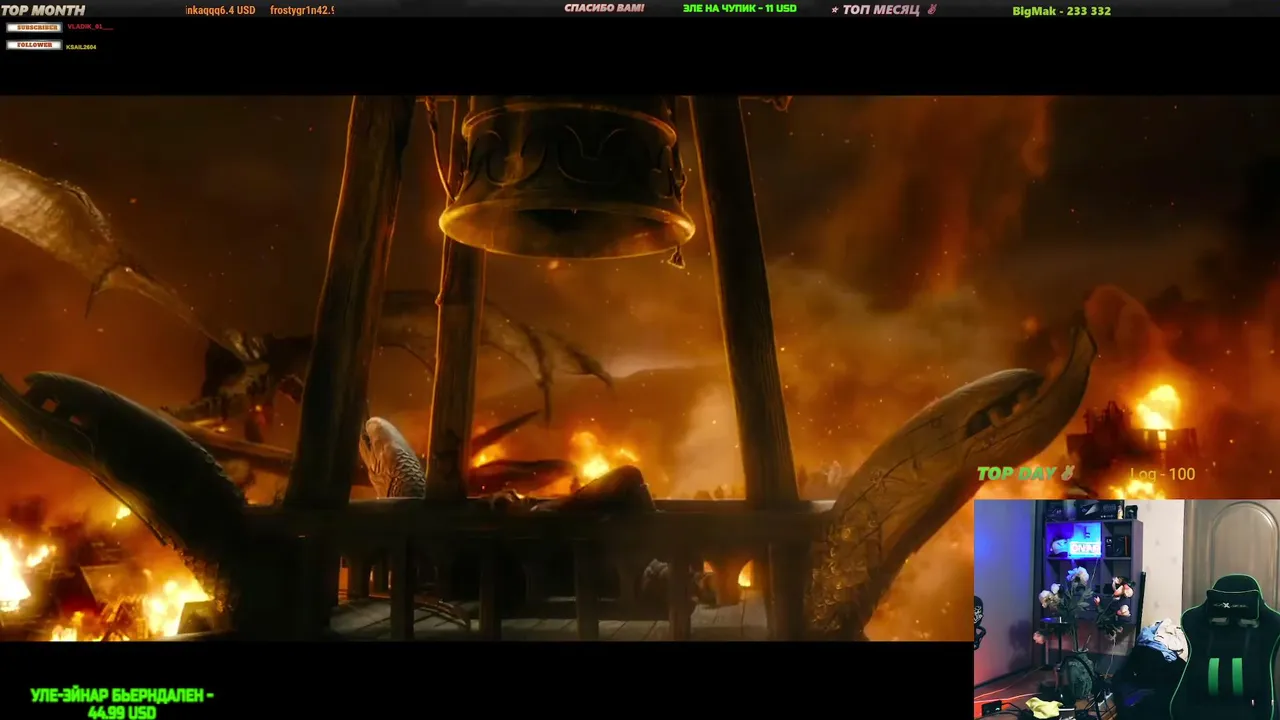
Task: Click the SUBSCRIBER badge label
Action: [x=34, y=27]
